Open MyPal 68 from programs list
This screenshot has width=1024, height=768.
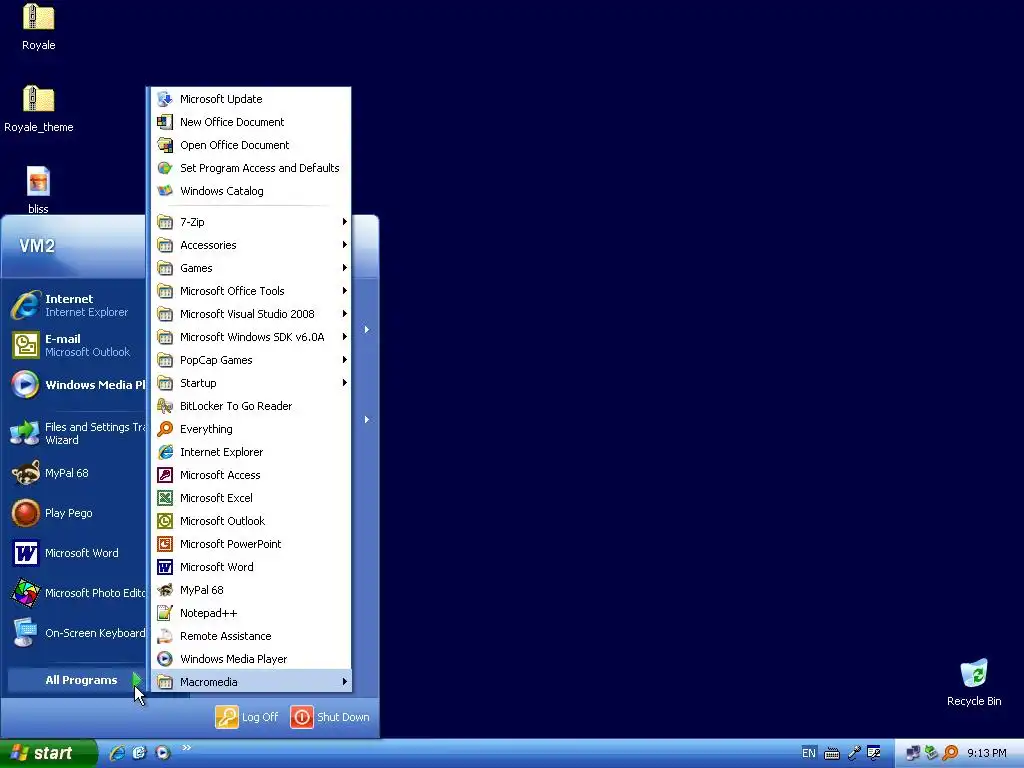pos(251,590)
